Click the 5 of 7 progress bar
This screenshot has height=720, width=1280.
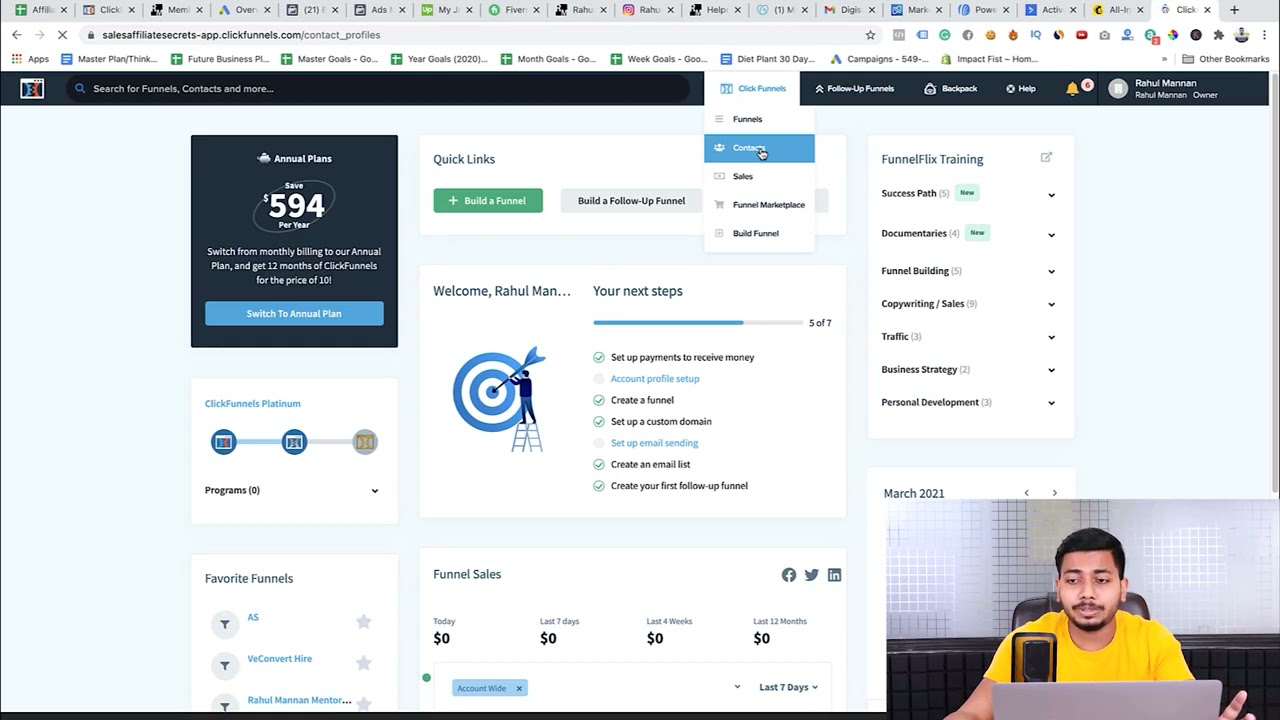pyautogui.click(x=697, y=323)
